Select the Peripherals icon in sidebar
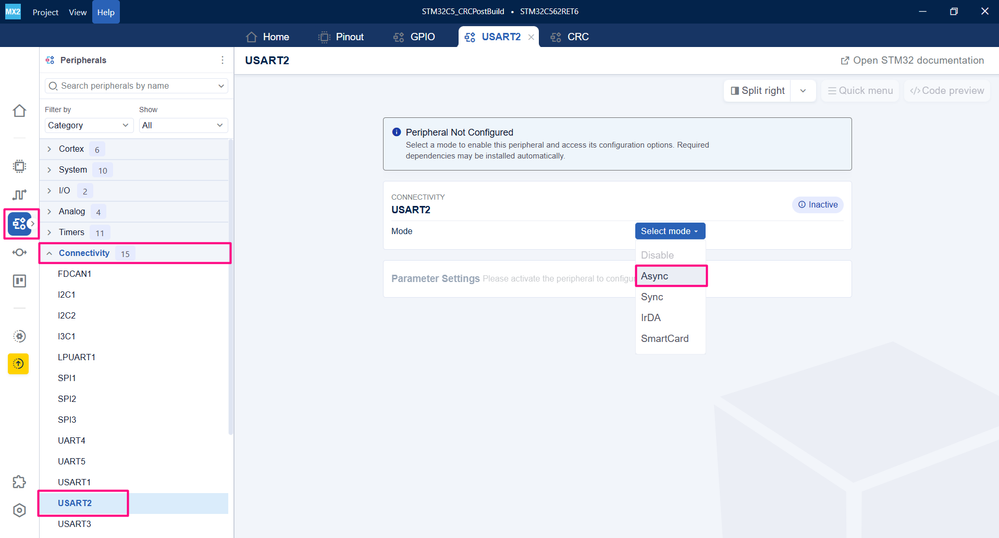This screenshot has height=538, width=999. (19, 224)
